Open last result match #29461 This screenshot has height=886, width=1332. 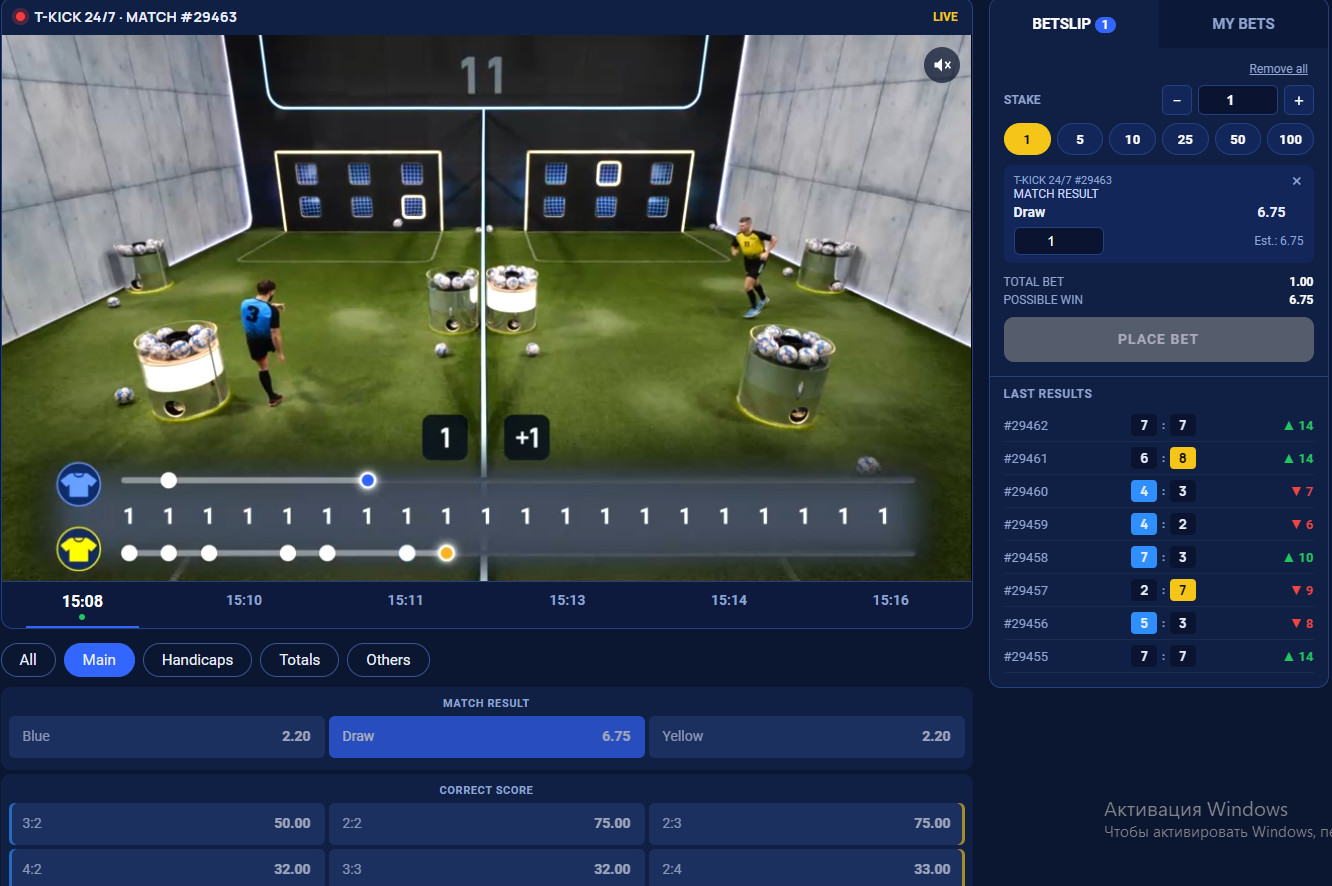pos(1159,459)
